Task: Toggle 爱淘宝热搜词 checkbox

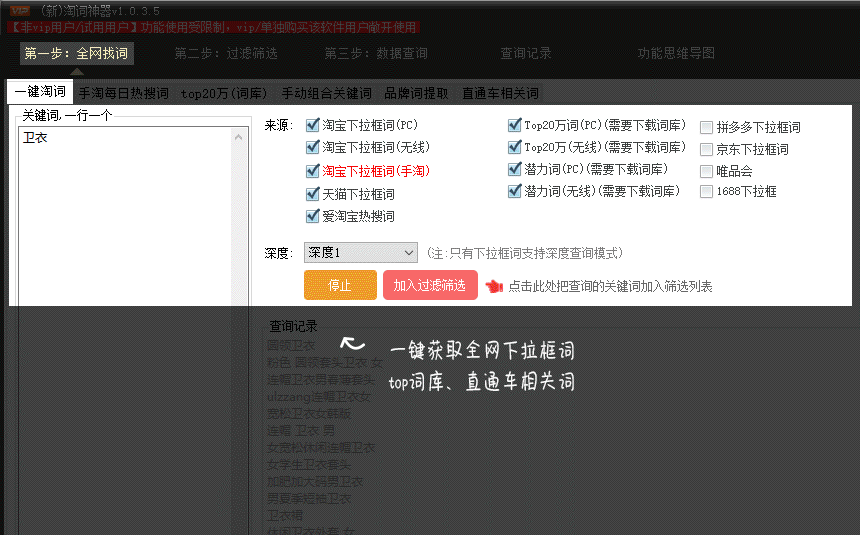Action: (x=312, y=216)
